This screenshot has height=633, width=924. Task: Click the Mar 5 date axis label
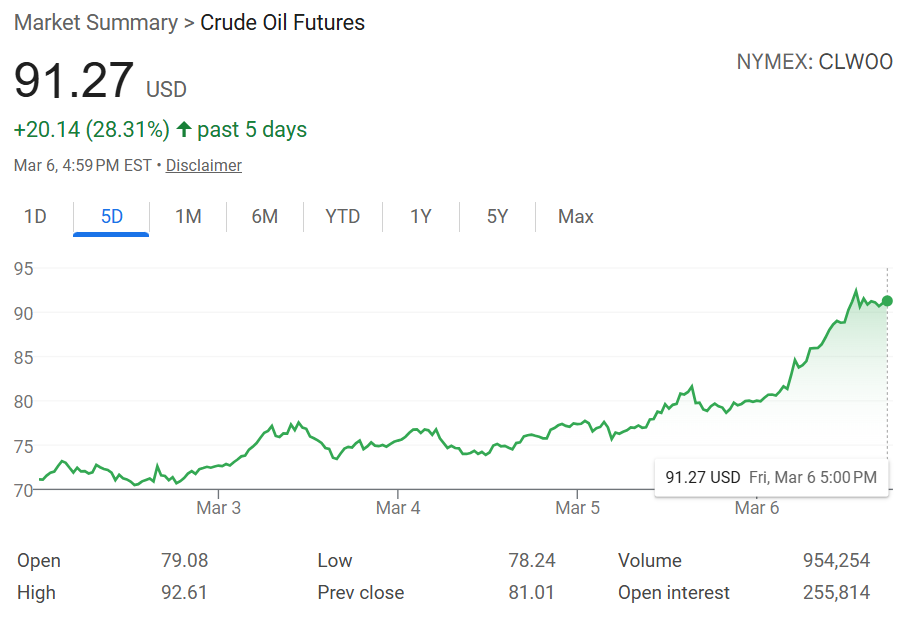(x=578, y=508)
